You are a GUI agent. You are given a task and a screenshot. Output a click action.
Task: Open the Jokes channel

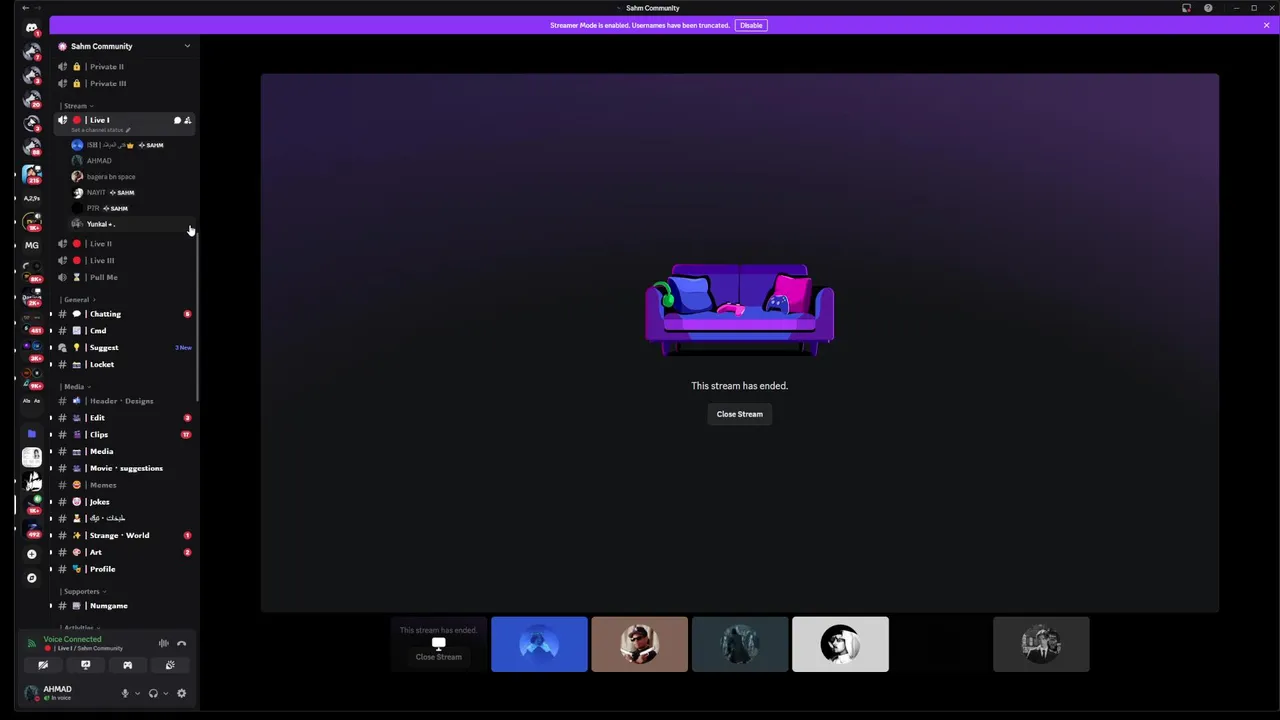pos(124,502)
